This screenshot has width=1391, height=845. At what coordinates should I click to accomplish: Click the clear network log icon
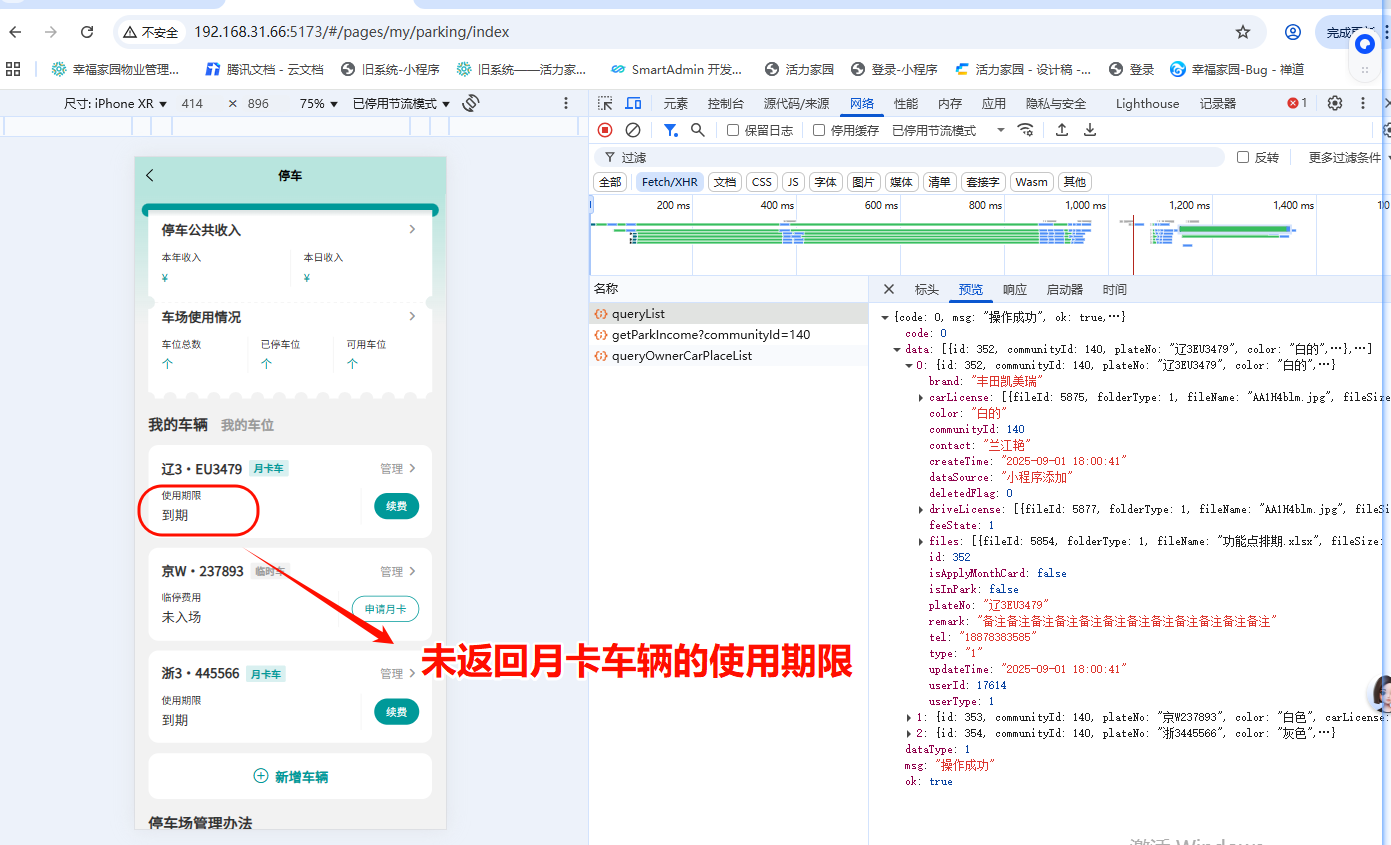pos(633,130)
